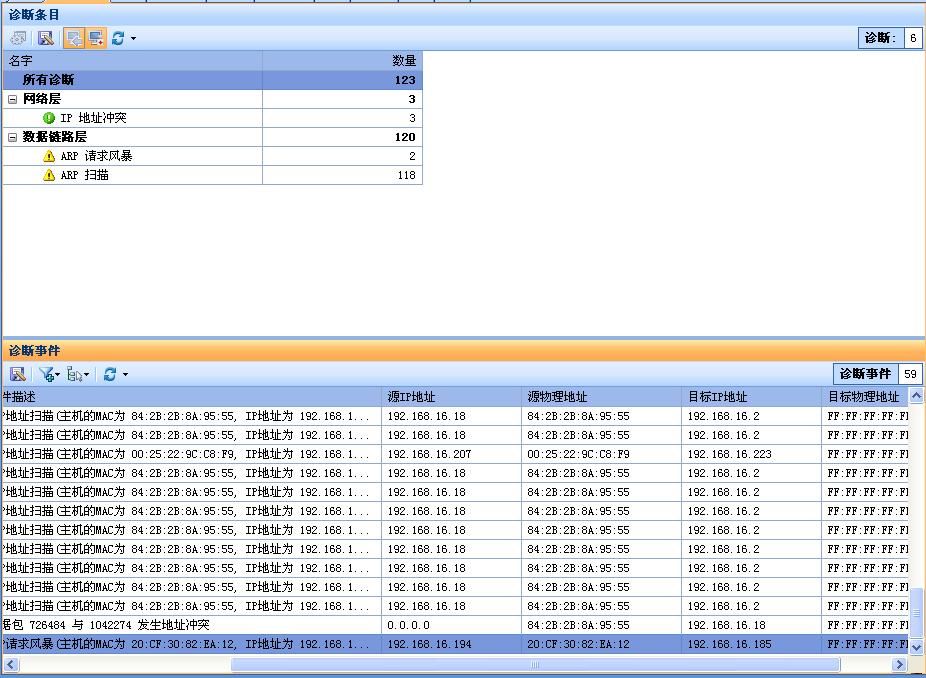Screen dimensions: 926x678
Task: Click the horizontal scrollbar left arrow
Action: coord(10,665)
